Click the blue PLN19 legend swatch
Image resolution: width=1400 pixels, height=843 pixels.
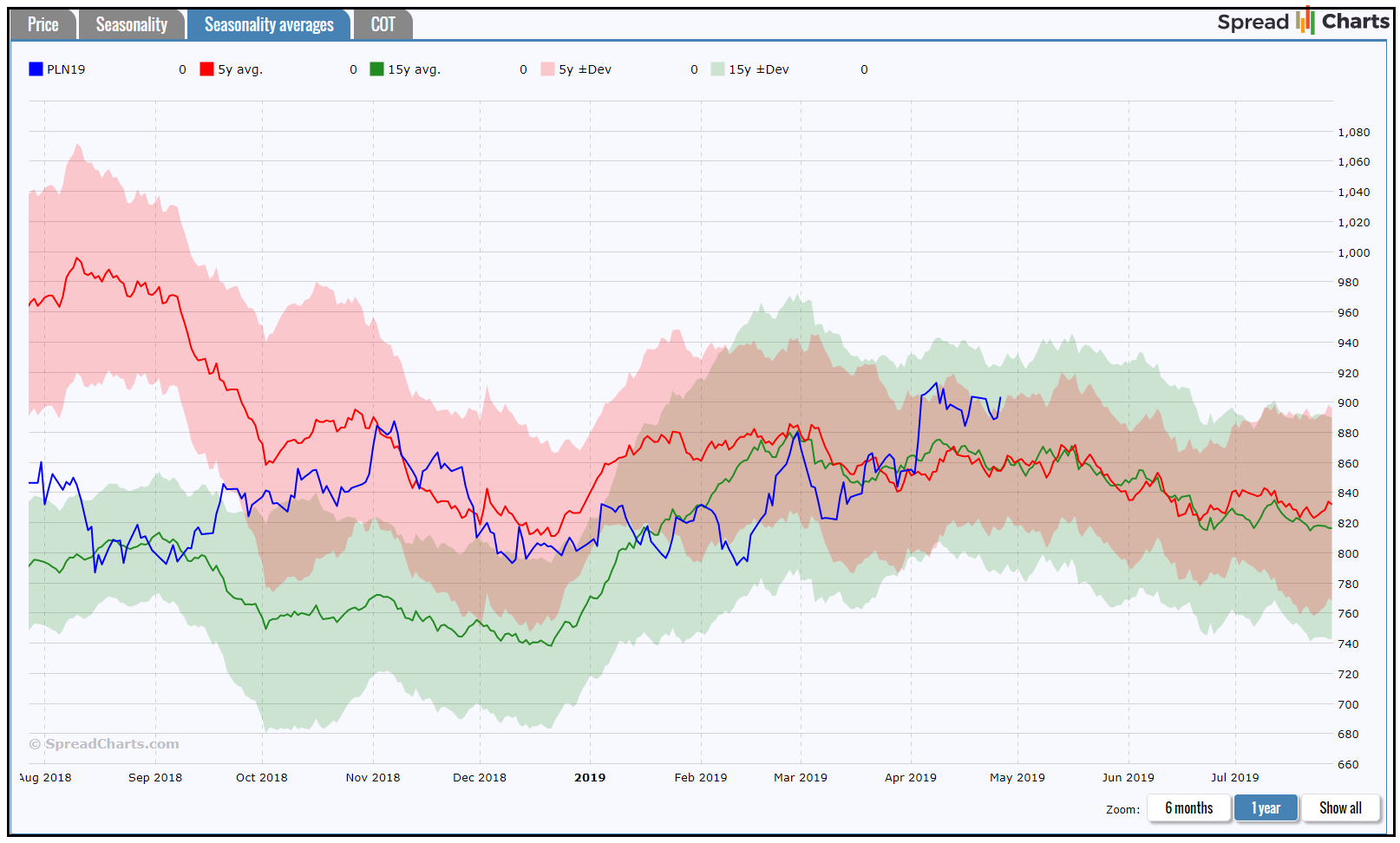coord(36,69)
